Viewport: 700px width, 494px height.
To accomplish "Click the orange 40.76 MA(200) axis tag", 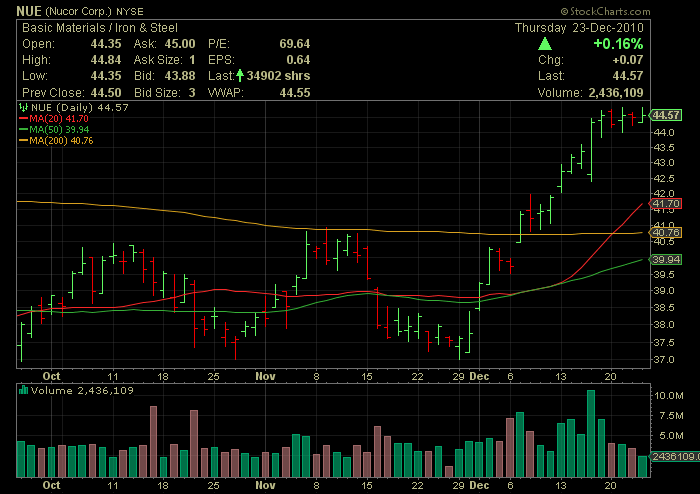I will pyautogui.click(x=665, y=233).
